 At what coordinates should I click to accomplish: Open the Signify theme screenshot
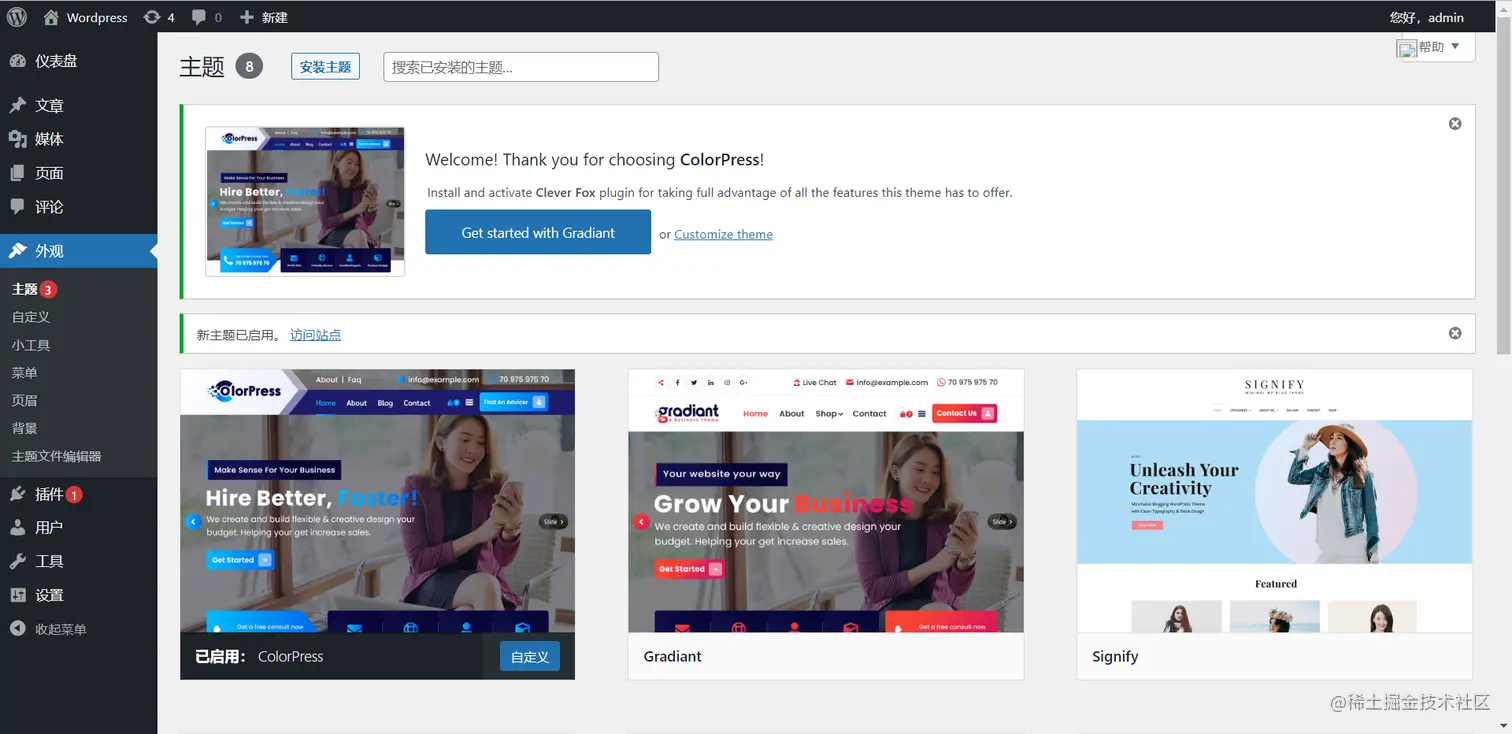(1274, 501)
